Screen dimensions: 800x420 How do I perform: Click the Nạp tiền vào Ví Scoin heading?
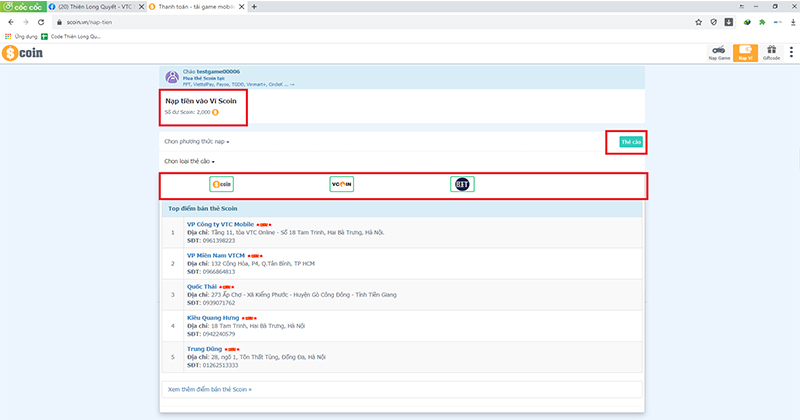click(x=201, y=101)
